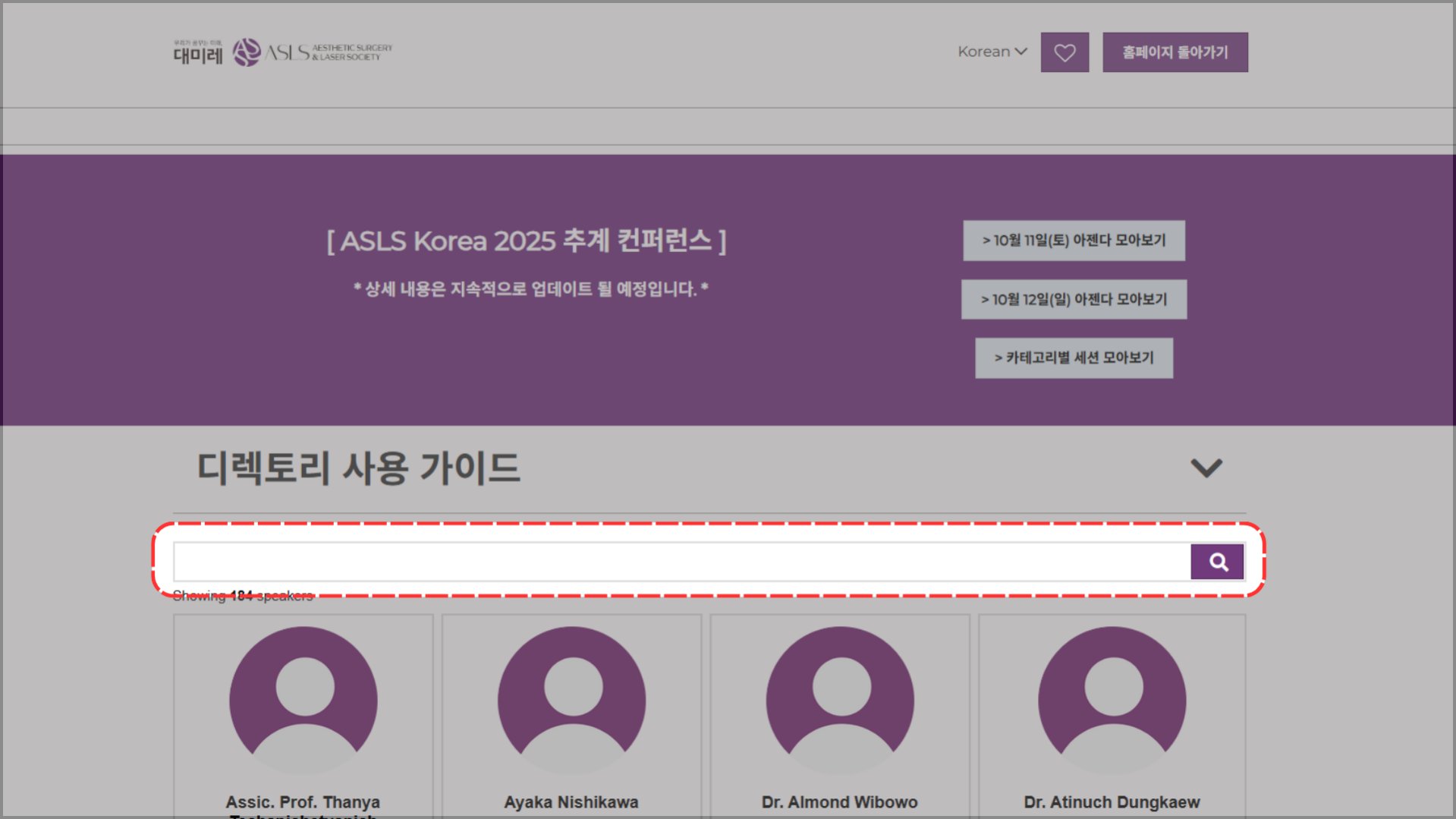This screenshot has height=819, width=1456.
Task: Select the name Assic. Prof. Thanya
Action: [x=303, y=802]
